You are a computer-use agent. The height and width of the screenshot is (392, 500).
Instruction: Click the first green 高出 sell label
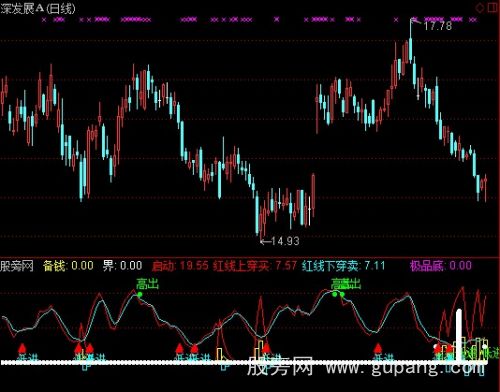[147, 284]
